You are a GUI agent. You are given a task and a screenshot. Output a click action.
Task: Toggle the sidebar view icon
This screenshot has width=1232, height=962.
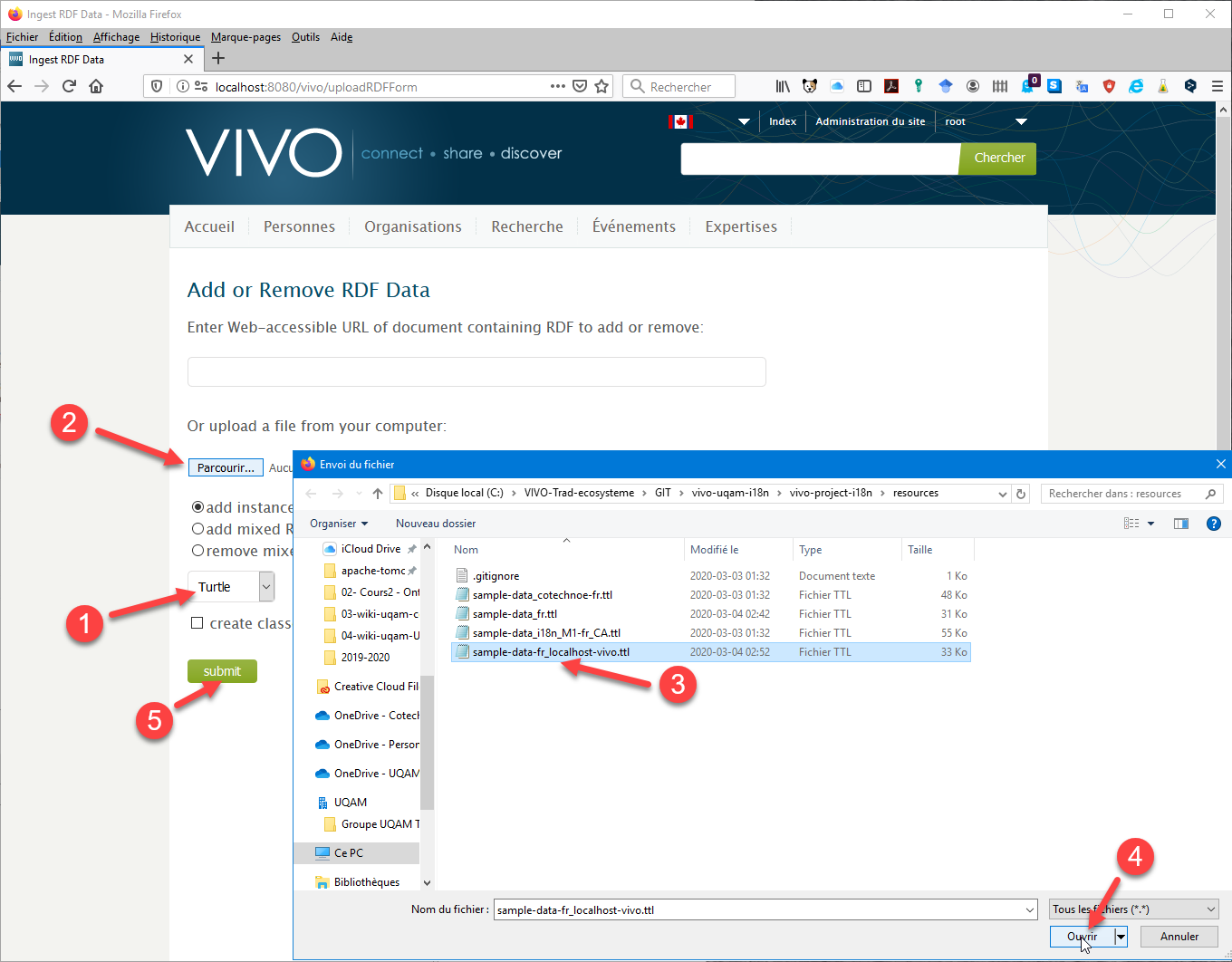coord(864,86)
